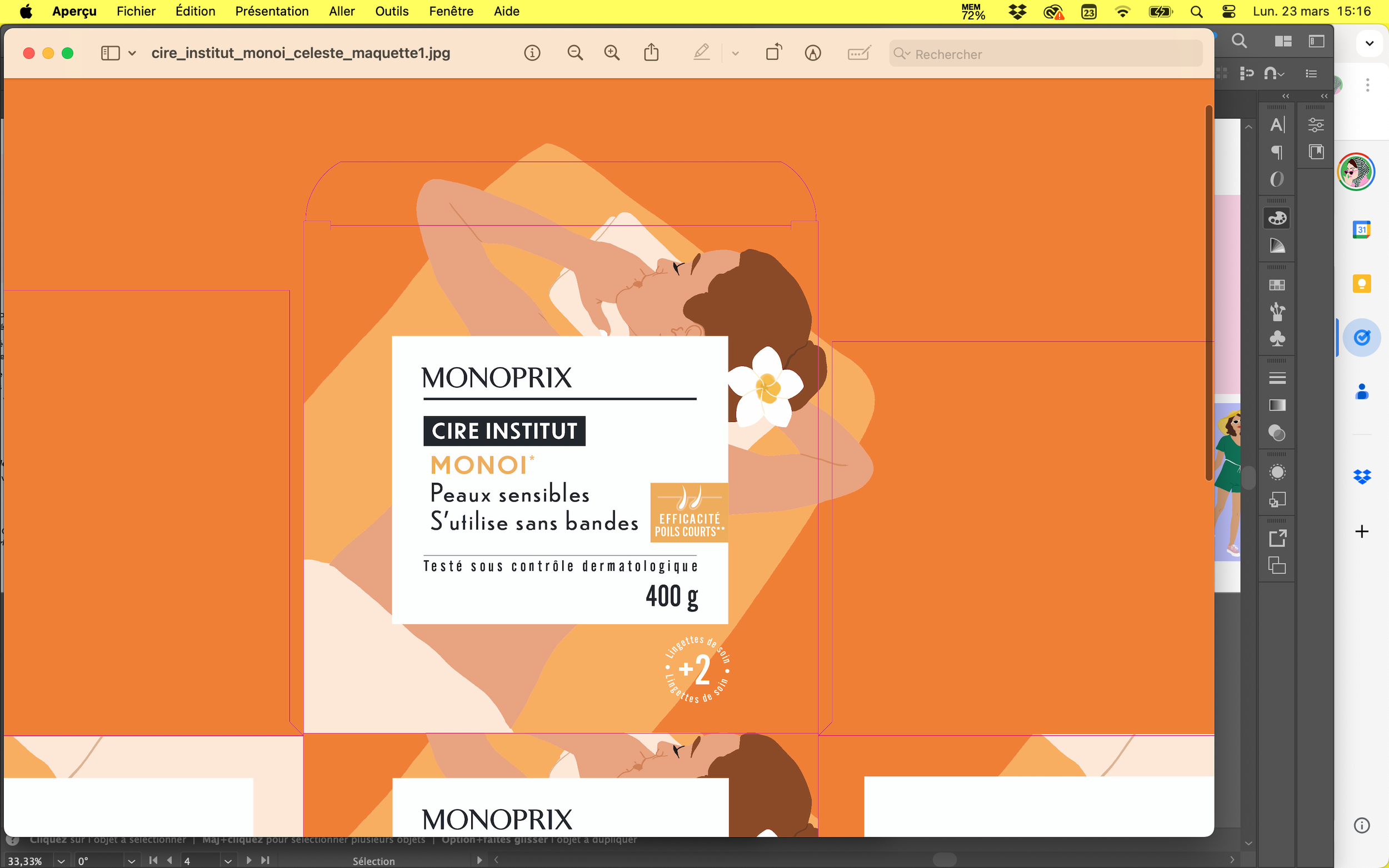Open Illustrator's arrange documents icon
This screenshot has height=868, width=1389.
tap(1283, 41)
